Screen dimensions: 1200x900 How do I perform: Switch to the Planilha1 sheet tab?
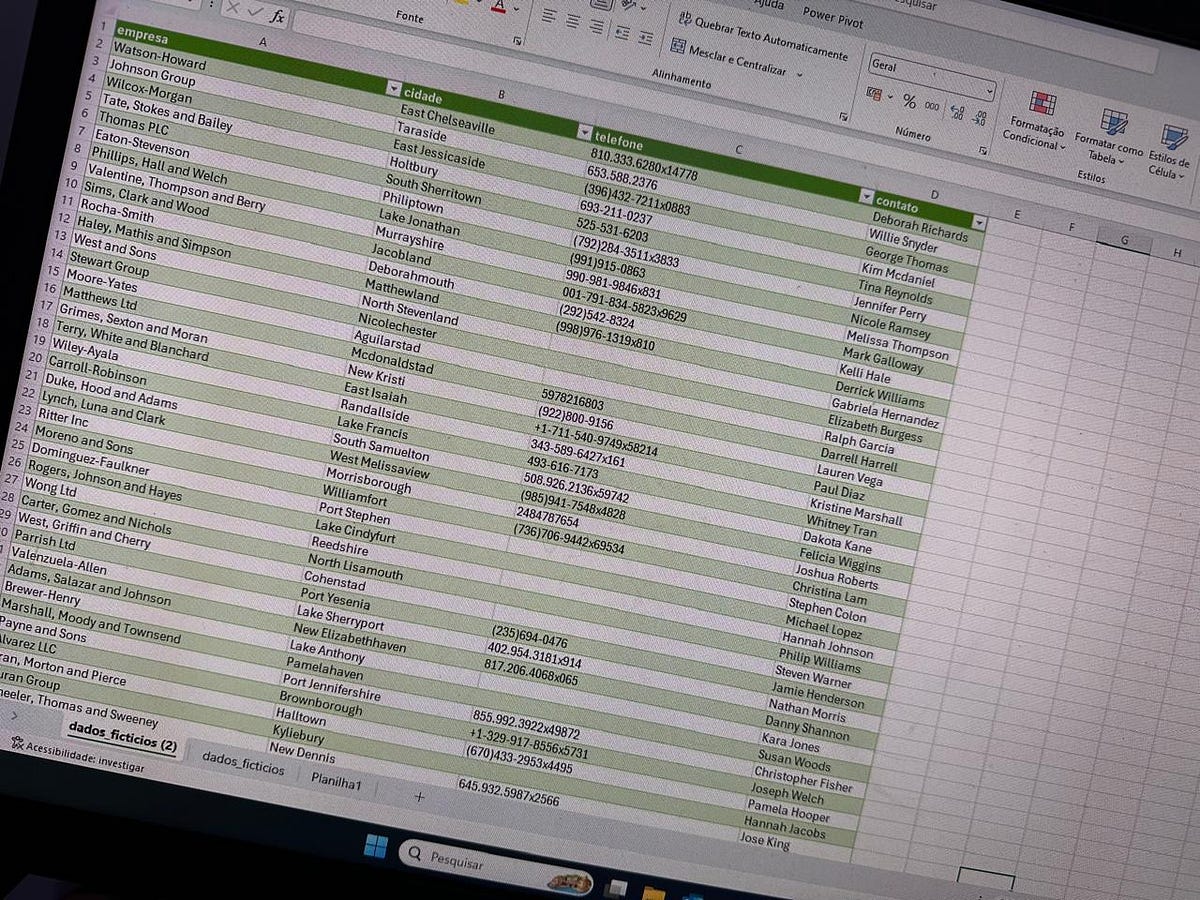336,781
